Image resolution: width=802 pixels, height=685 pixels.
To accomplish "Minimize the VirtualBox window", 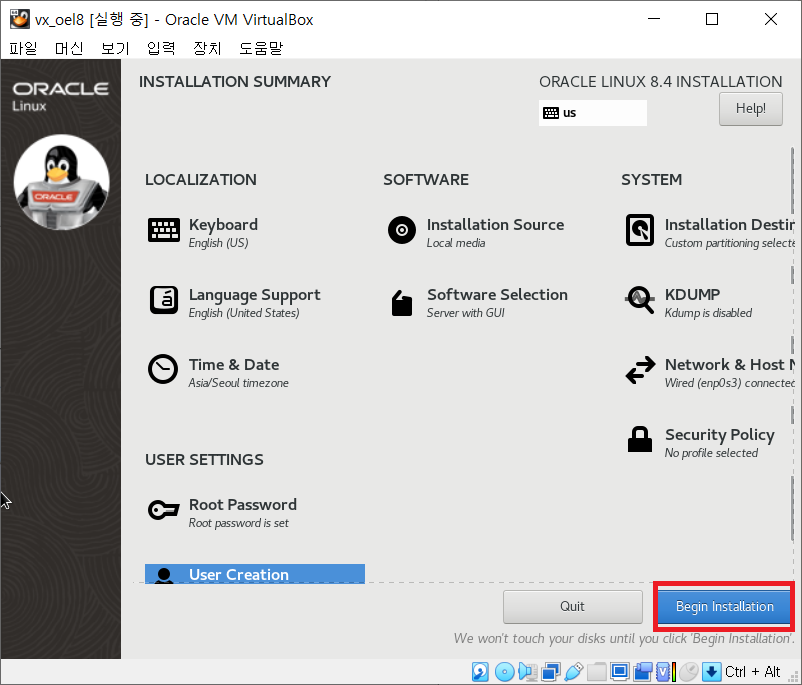I will (654, 19).
